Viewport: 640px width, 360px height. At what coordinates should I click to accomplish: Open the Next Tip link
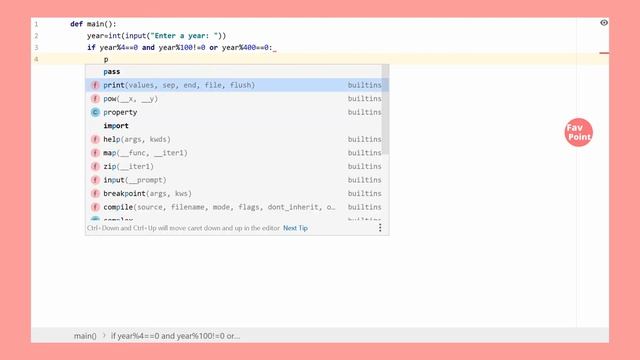coord(295,228)
